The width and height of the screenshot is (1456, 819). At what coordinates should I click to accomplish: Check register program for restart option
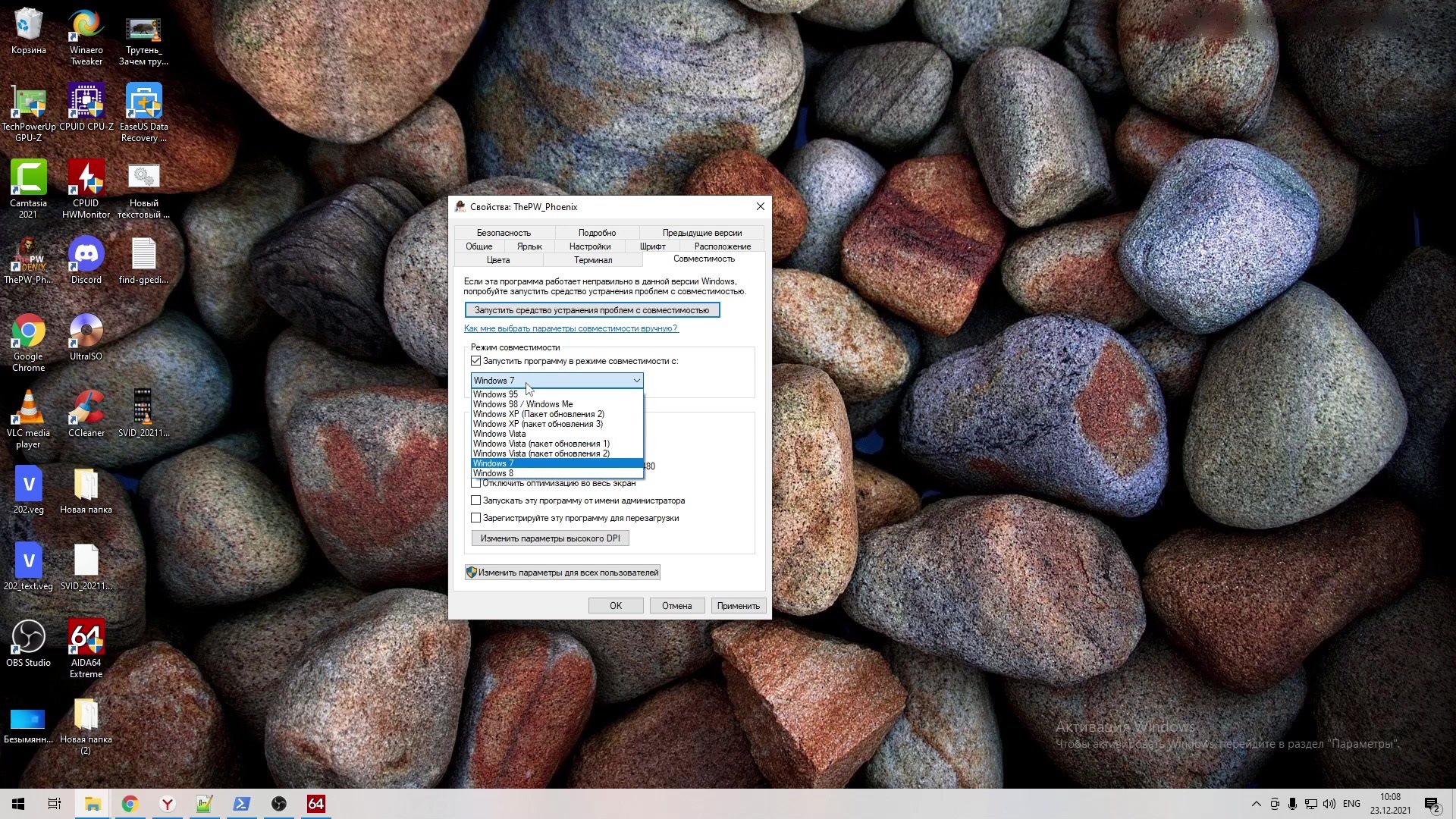pyautogui.click(x=476, y=518)
